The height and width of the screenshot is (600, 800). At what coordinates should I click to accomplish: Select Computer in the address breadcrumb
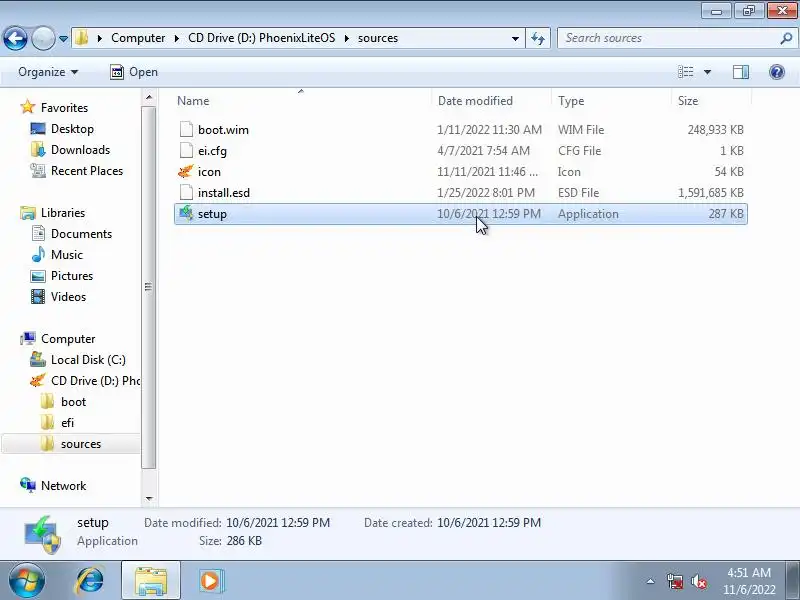138,38
